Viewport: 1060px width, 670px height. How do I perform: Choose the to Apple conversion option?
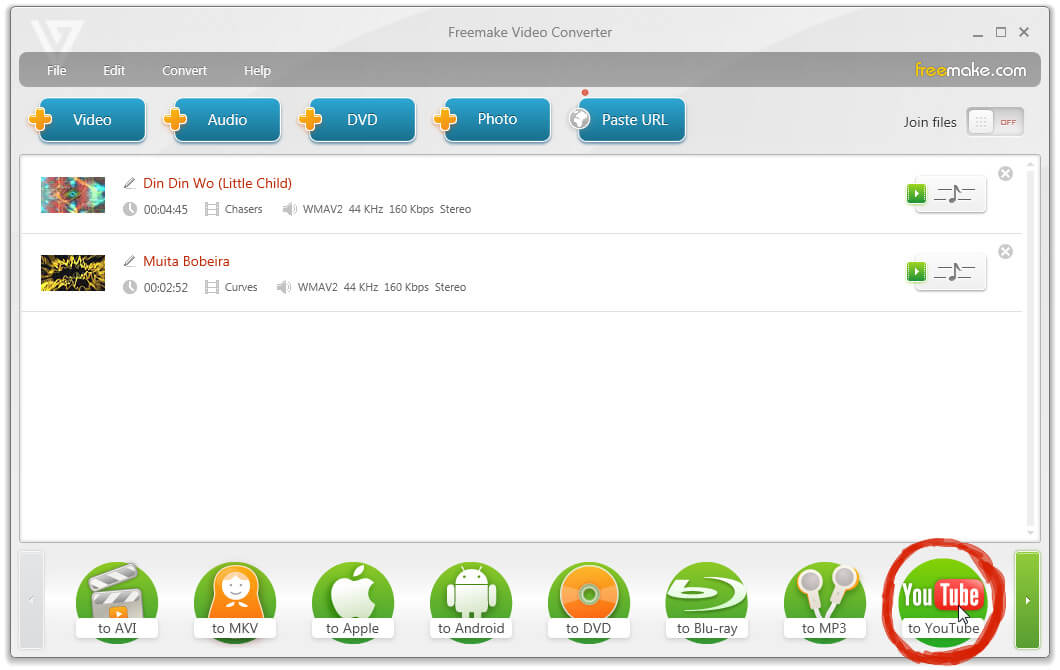[x=353, y=602]
